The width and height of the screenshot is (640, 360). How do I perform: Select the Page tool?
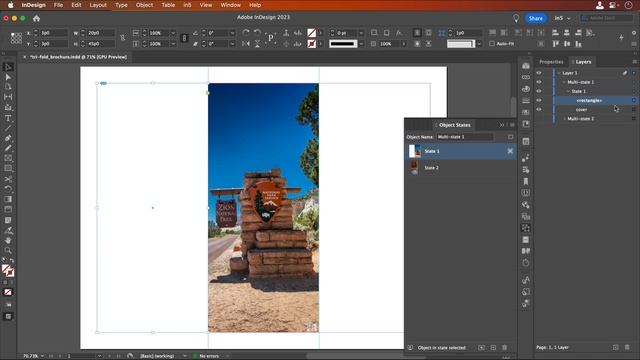(8, 87)
